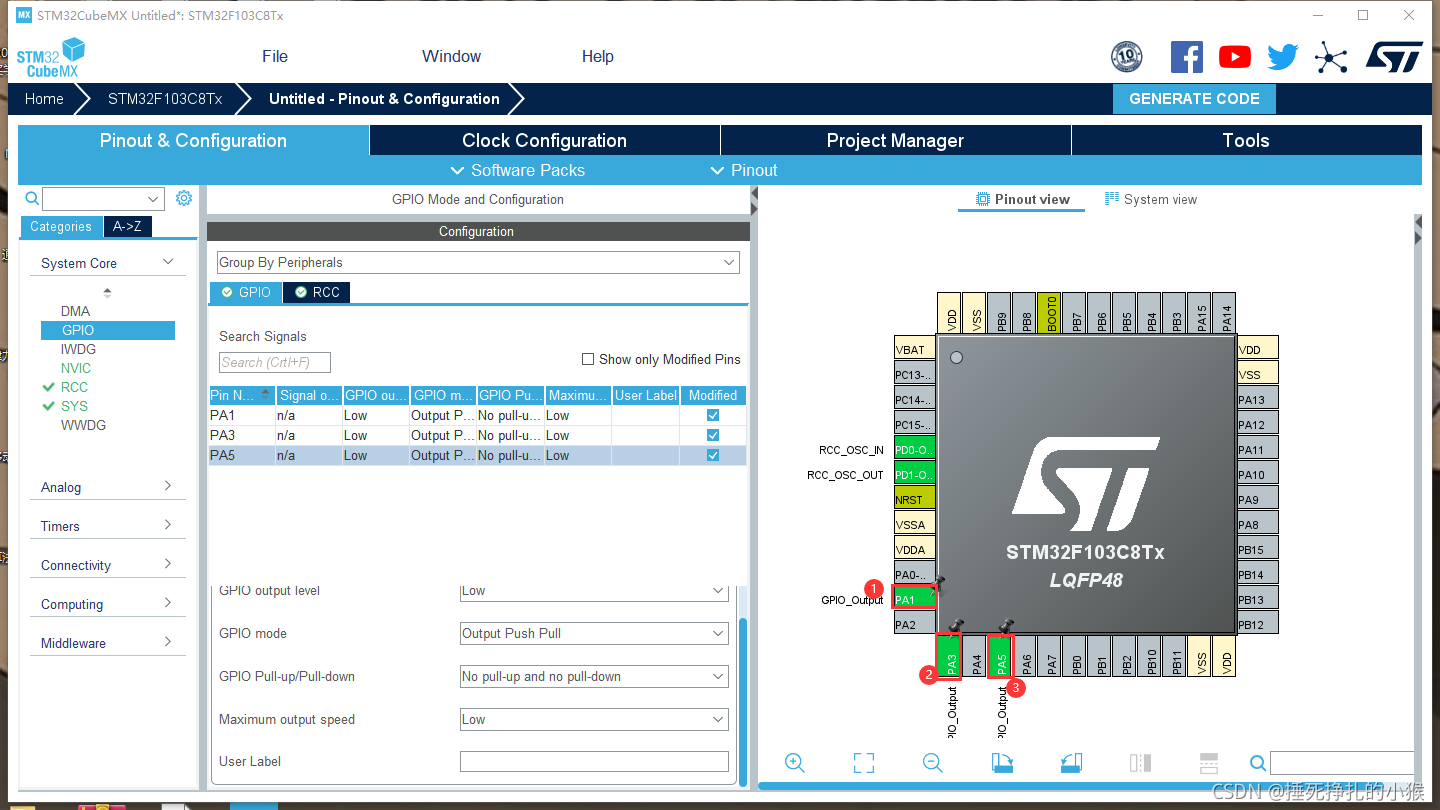Select pin PA5 on the chip
Viewport: 1440px width, 810px height.
click(1001, 658)
